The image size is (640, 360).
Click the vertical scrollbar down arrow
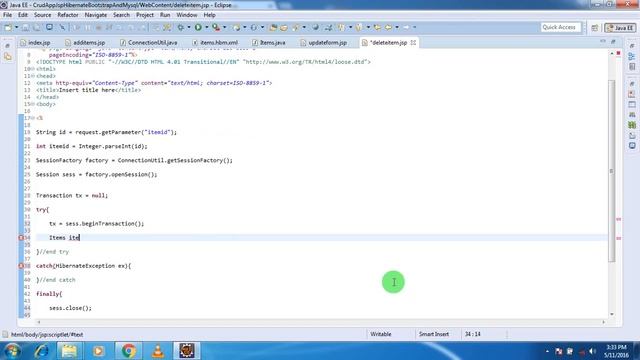click(611, 314)
